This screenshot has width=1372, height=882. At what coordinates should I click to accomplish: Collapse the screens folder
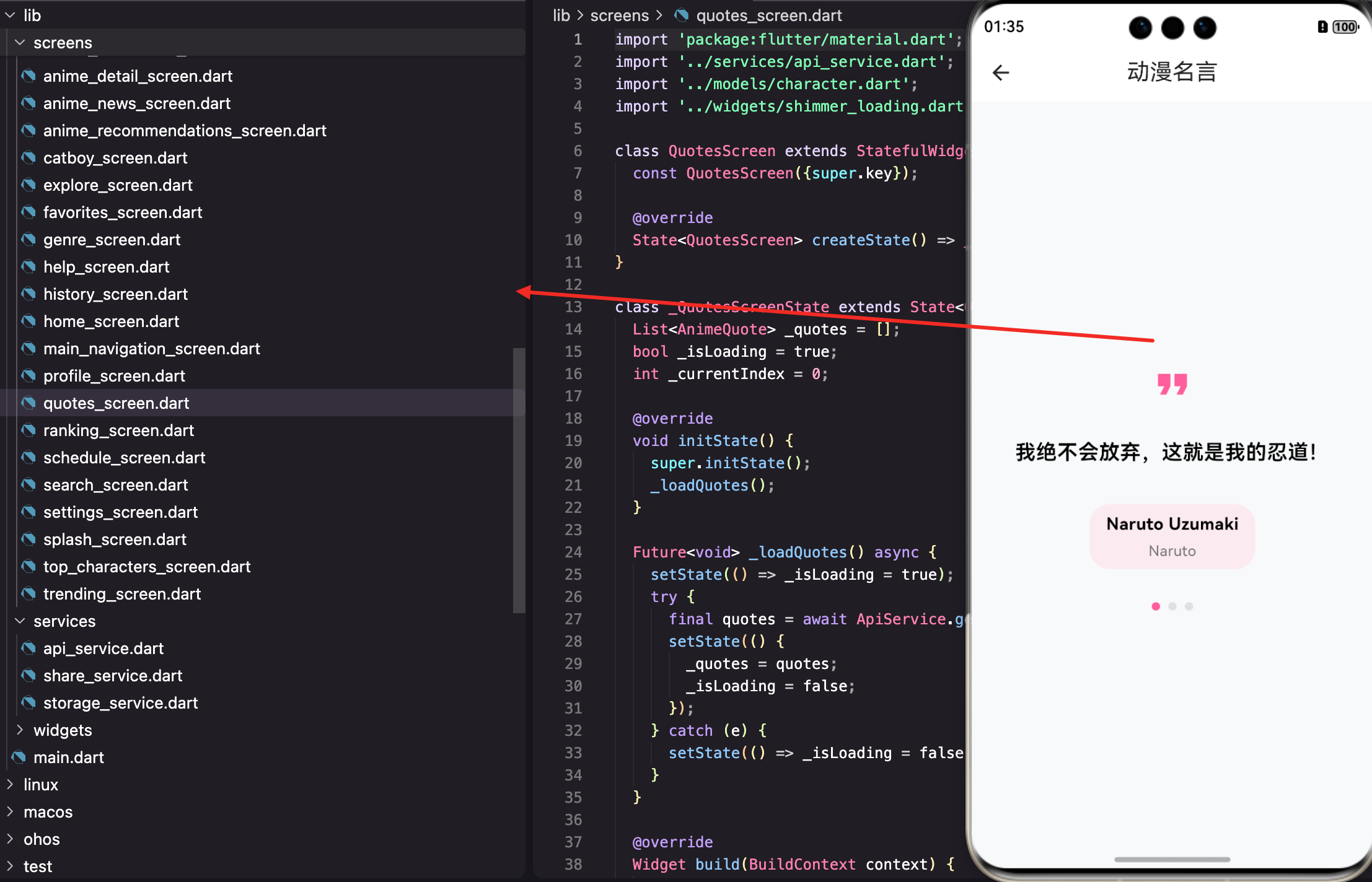point(20,43)
